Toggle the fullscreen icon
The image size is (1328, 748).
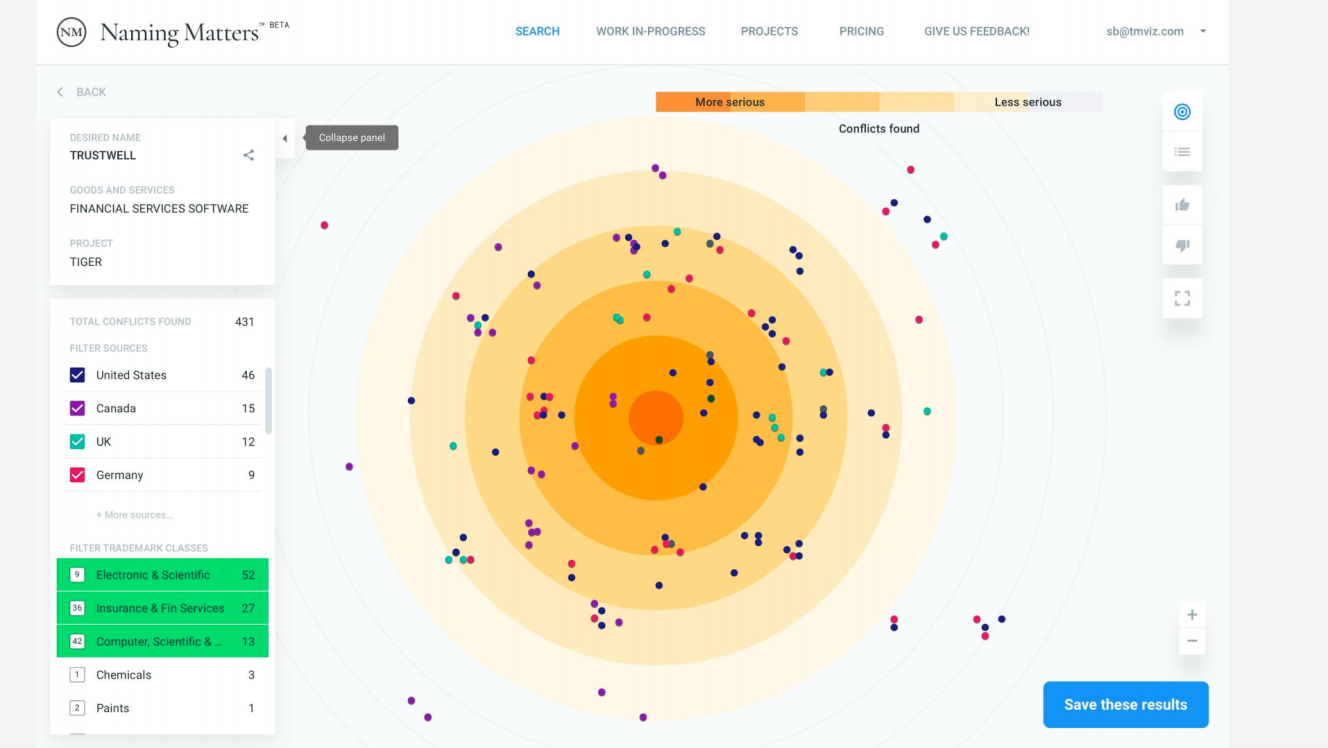[1182, 298]
